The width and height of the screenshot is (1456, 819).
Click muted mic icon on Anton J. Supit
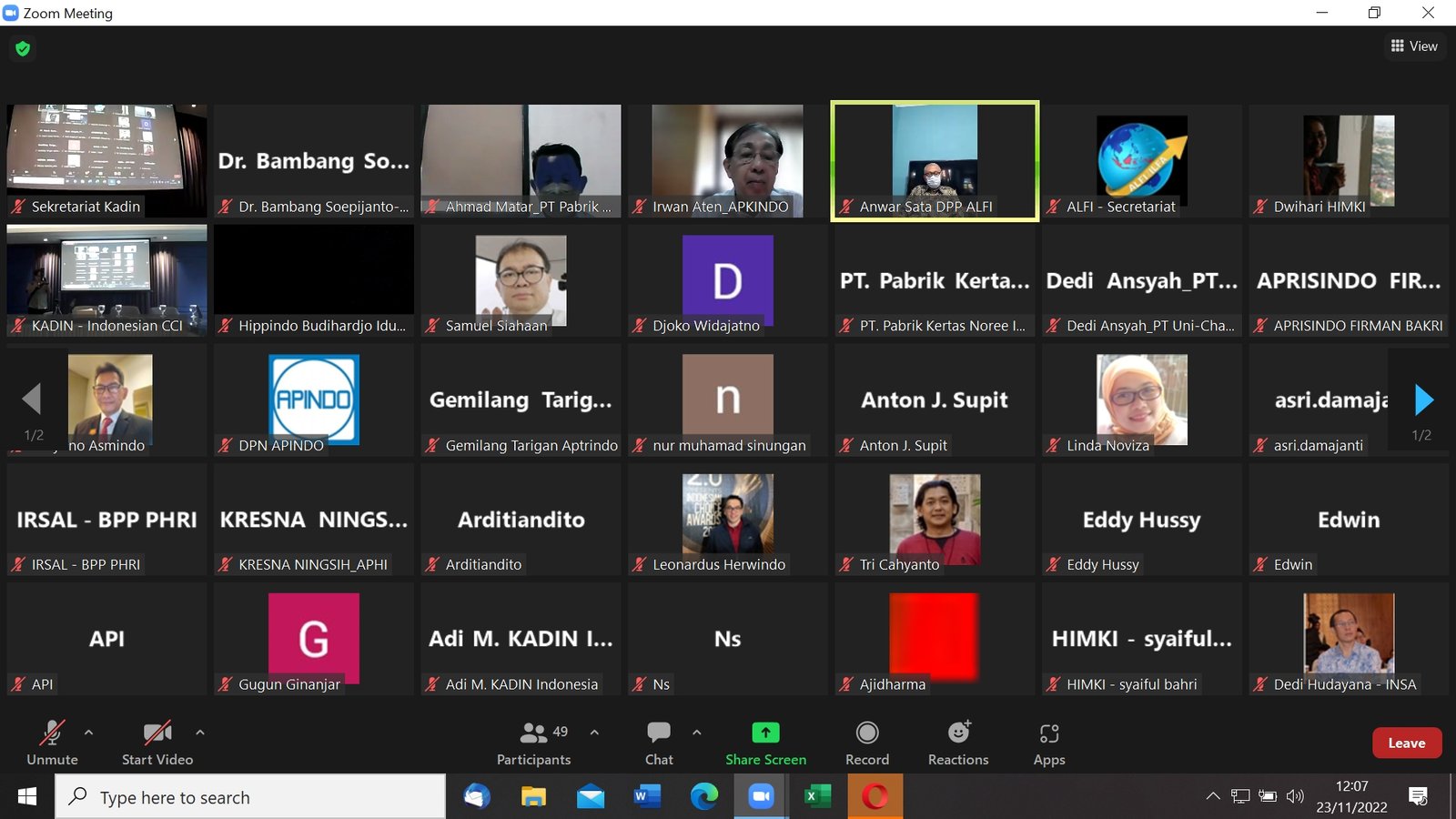point(846,445)
